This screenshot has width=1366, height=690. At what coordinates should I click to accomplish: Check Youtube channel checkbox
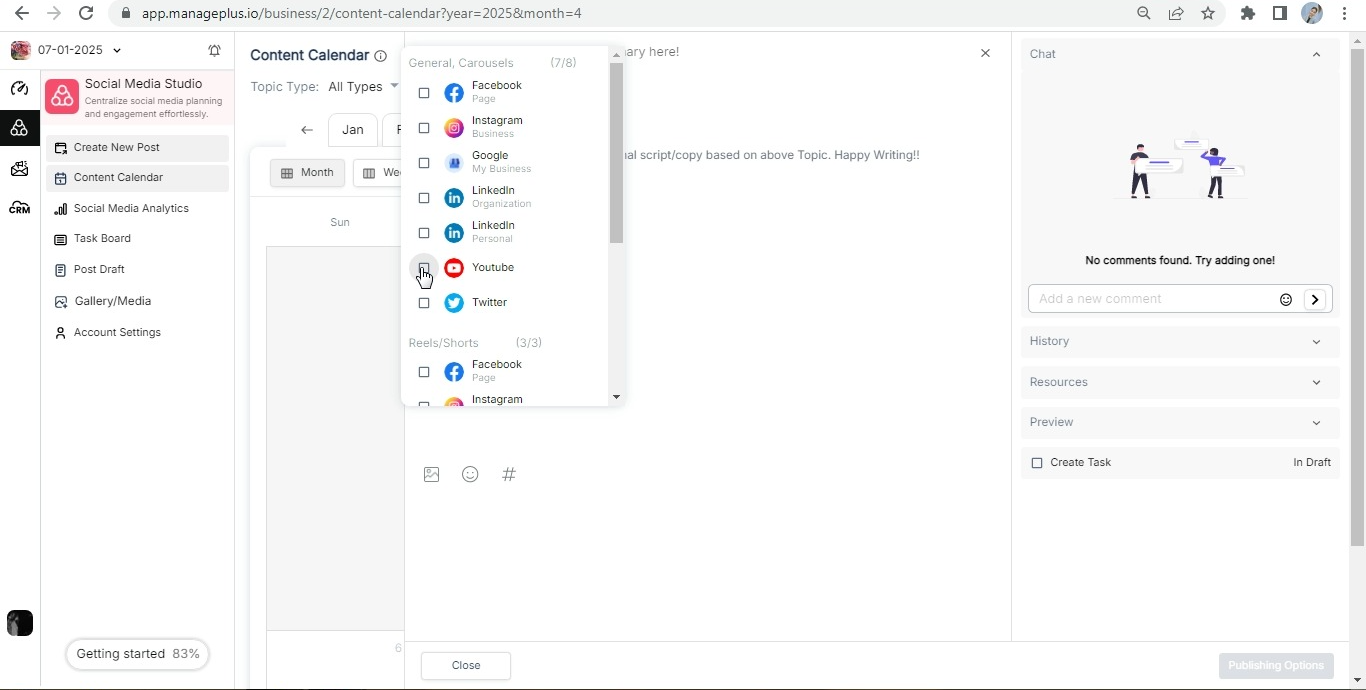point(424,268)
